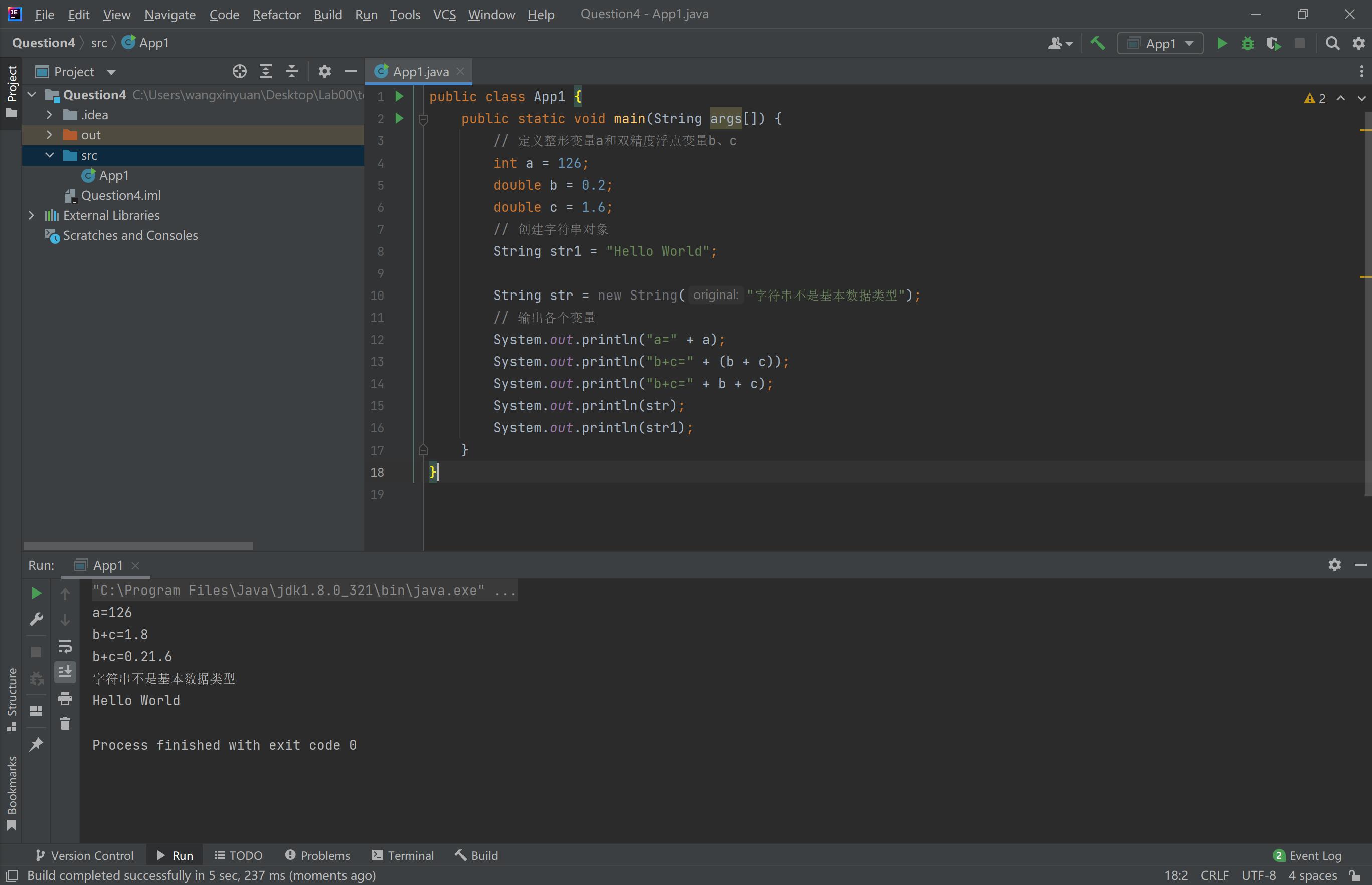
Task: Change UTF-8 file encoding
Action: click(1258, 875)
